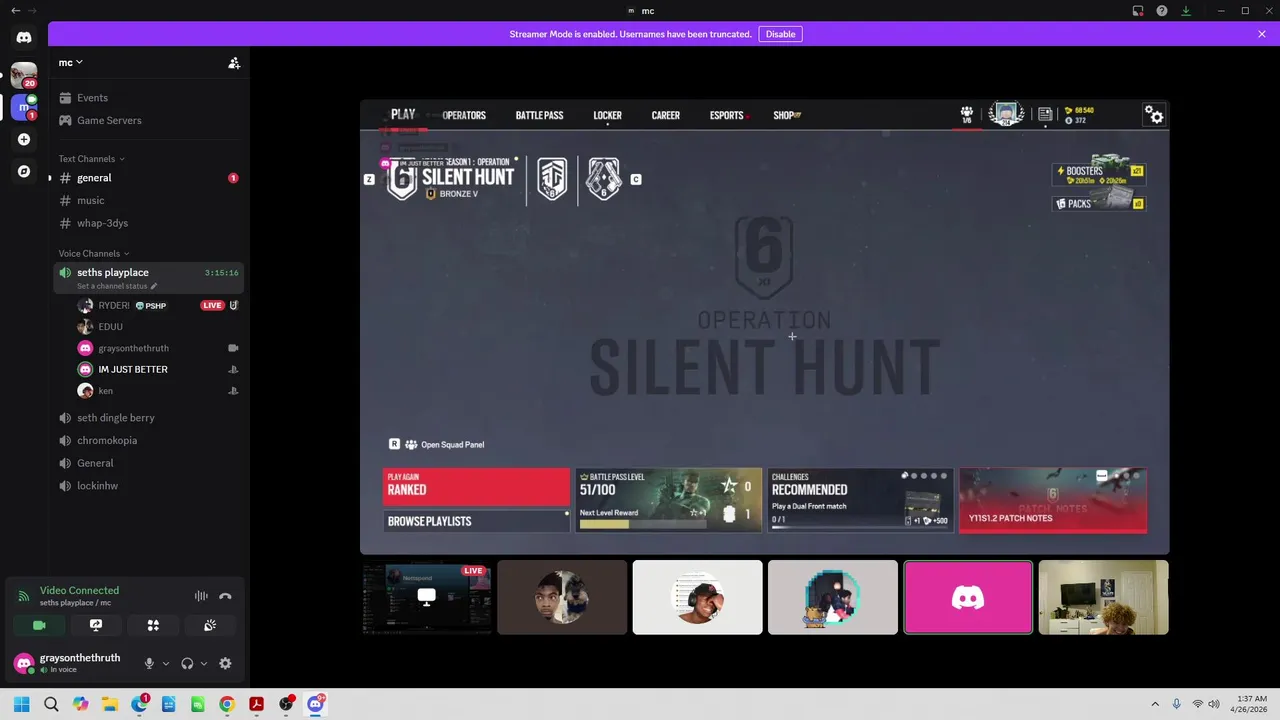Collapse the Text Channels category
1280x720 pixels.
click(x=91, y=159)
